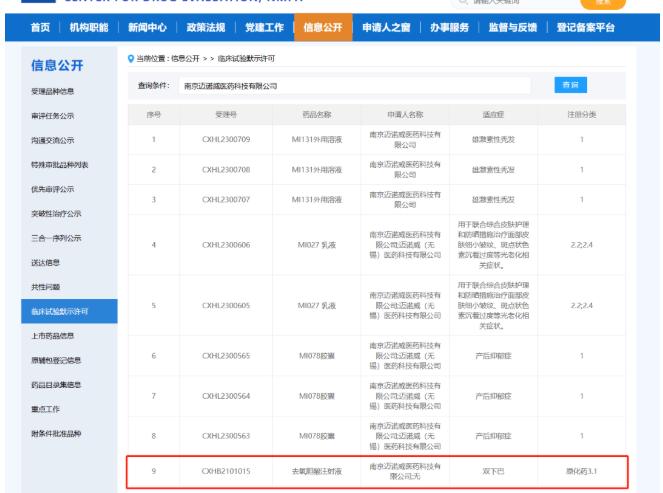Screen dimensions: 663x493
Task: Focus the 查询条件 input field
Action: pos(354,86)
